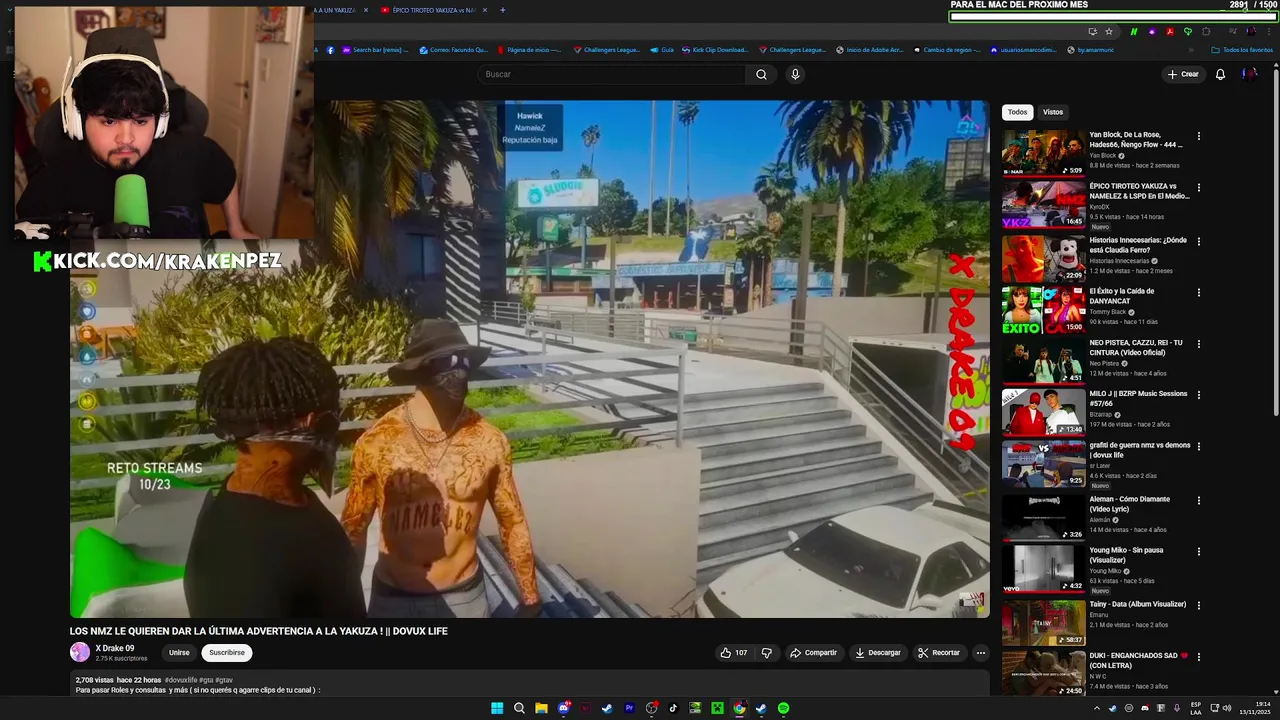Open the account avatar menu
Image resolution: width=1280 pixels, height=720 pixels.
1250,74
